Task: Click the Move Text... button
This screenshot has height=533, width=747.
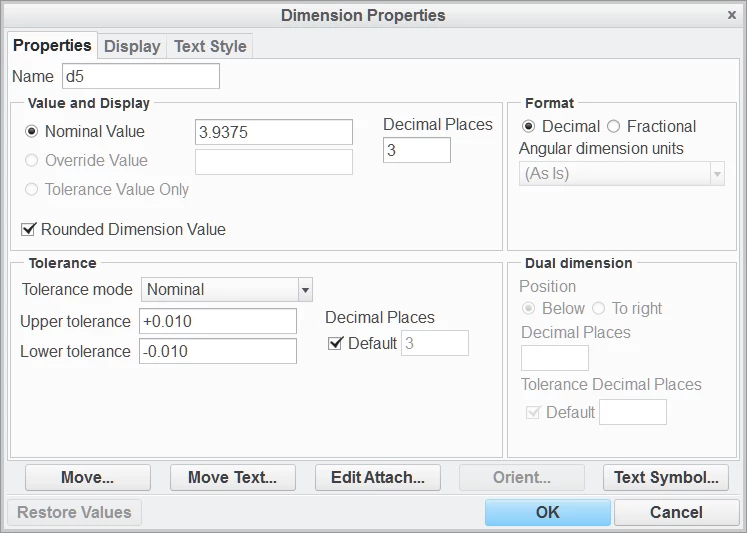Action: point(232,477)
